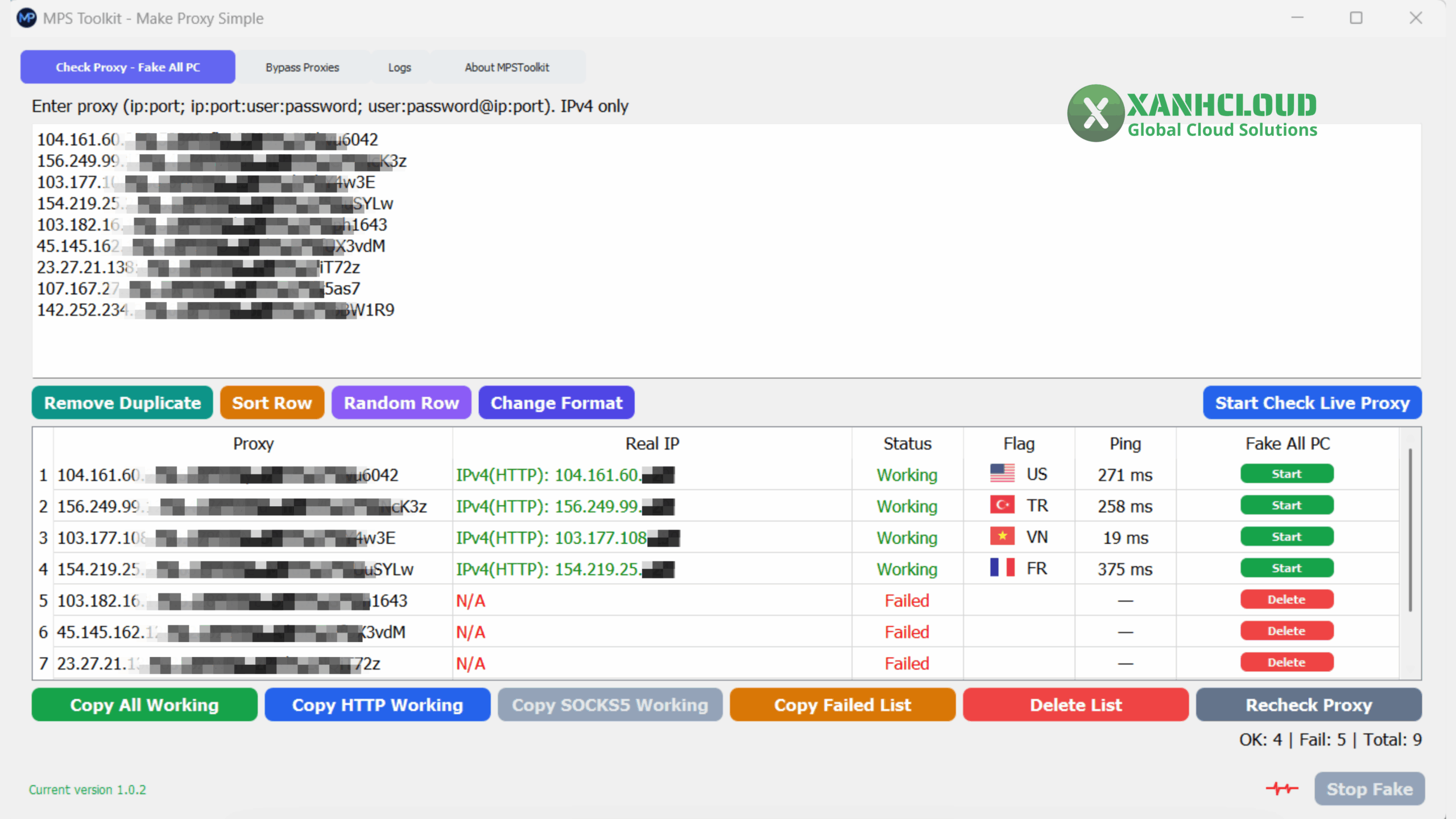Open the Logs tab
1456x819 pixels.
[399, 67]
